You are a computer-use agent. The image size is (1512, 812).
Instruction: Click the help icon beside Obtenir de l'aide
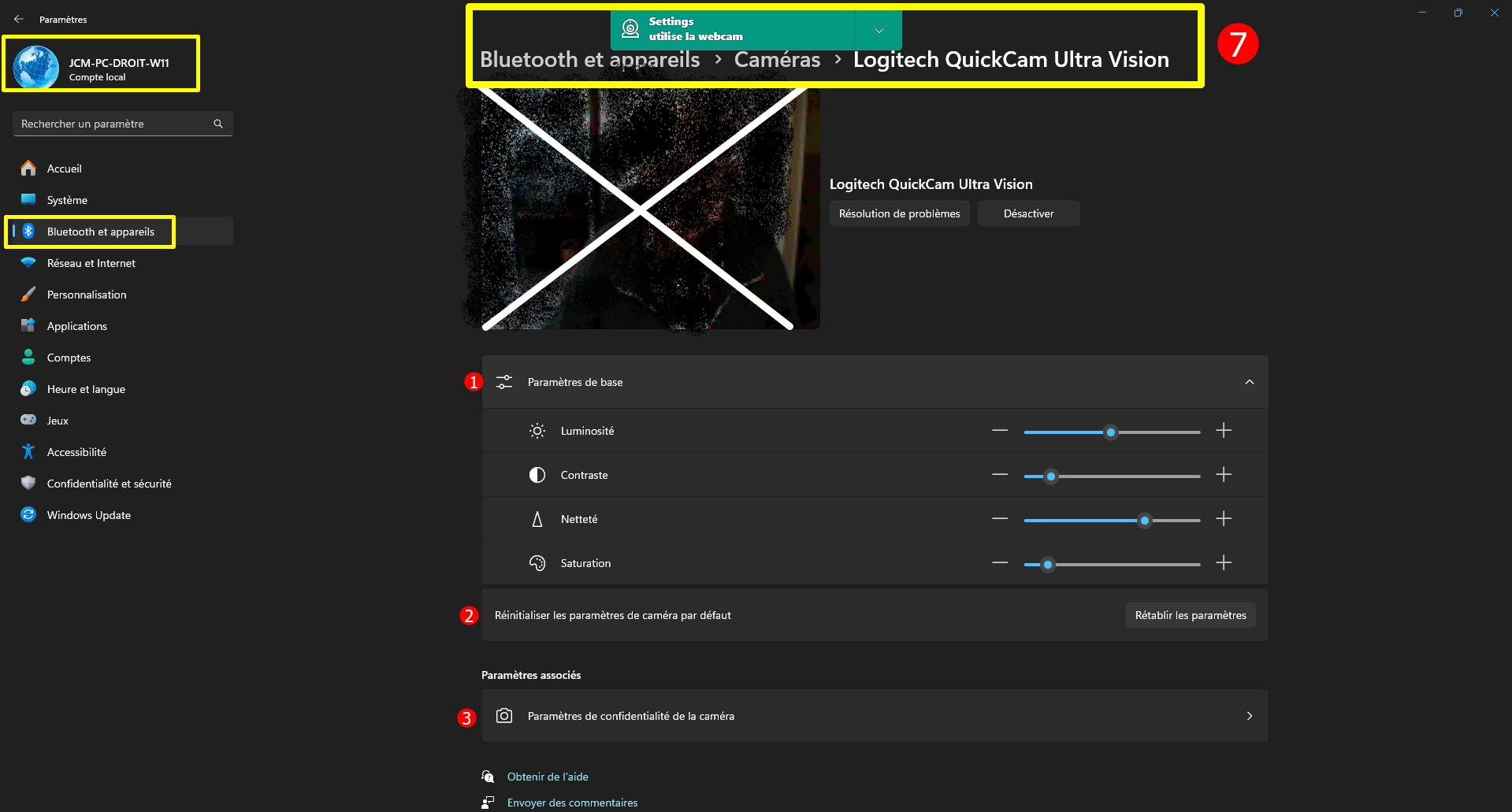pos(489,777)
